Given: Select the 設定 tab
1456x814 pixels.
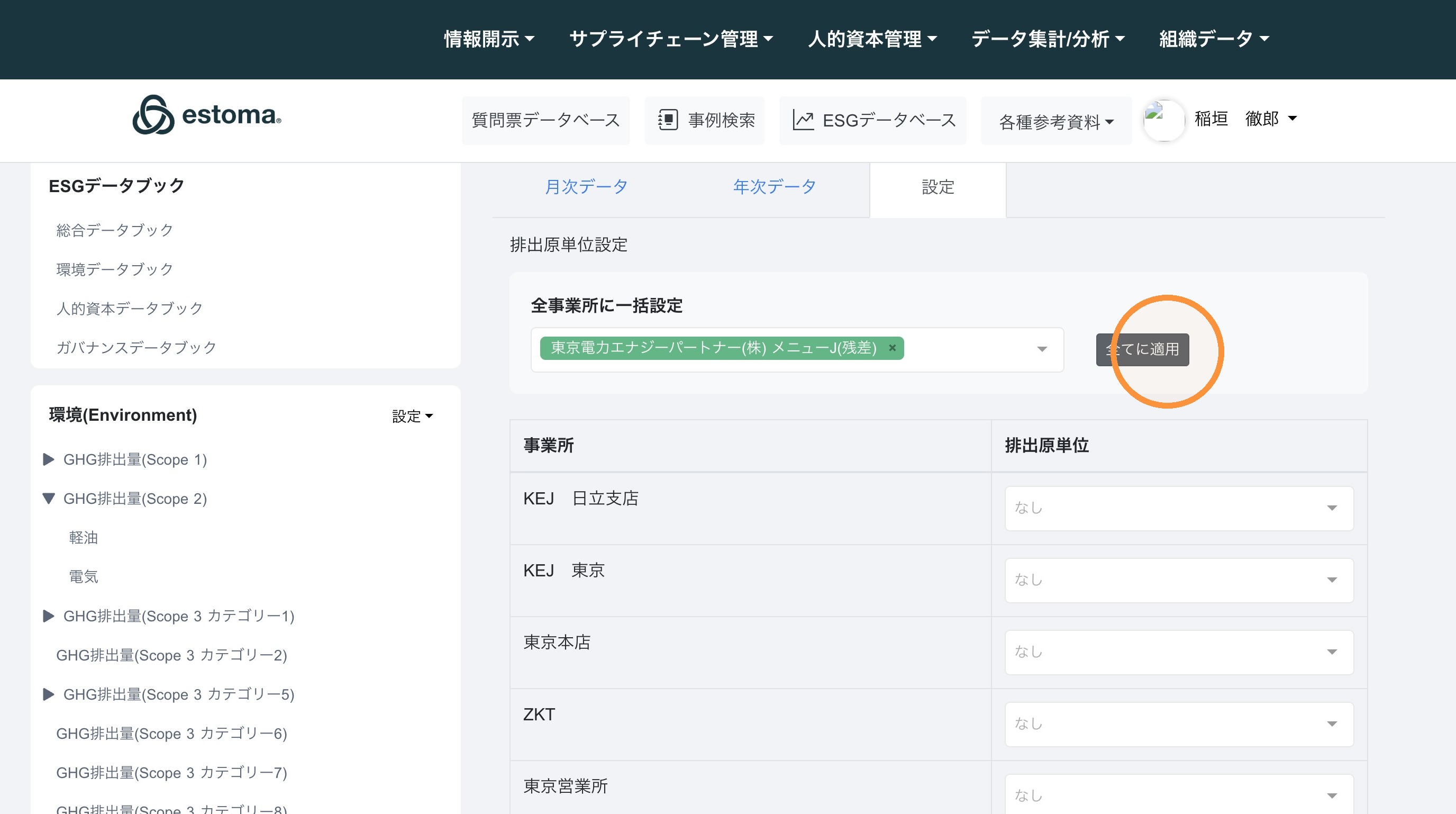Looking at the screenshot, I should point(938,187).
